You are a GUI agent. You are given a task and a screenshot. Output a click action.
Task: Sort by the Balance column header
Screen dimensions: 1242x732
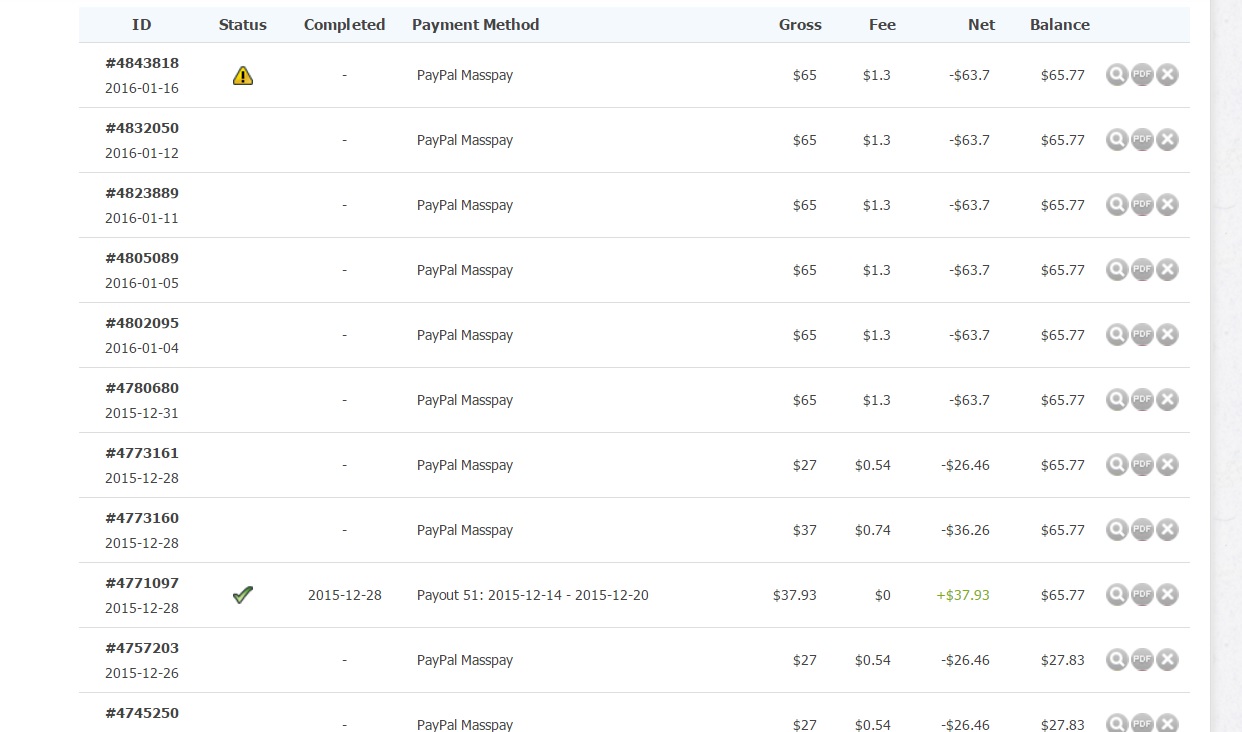(1059, 25)
